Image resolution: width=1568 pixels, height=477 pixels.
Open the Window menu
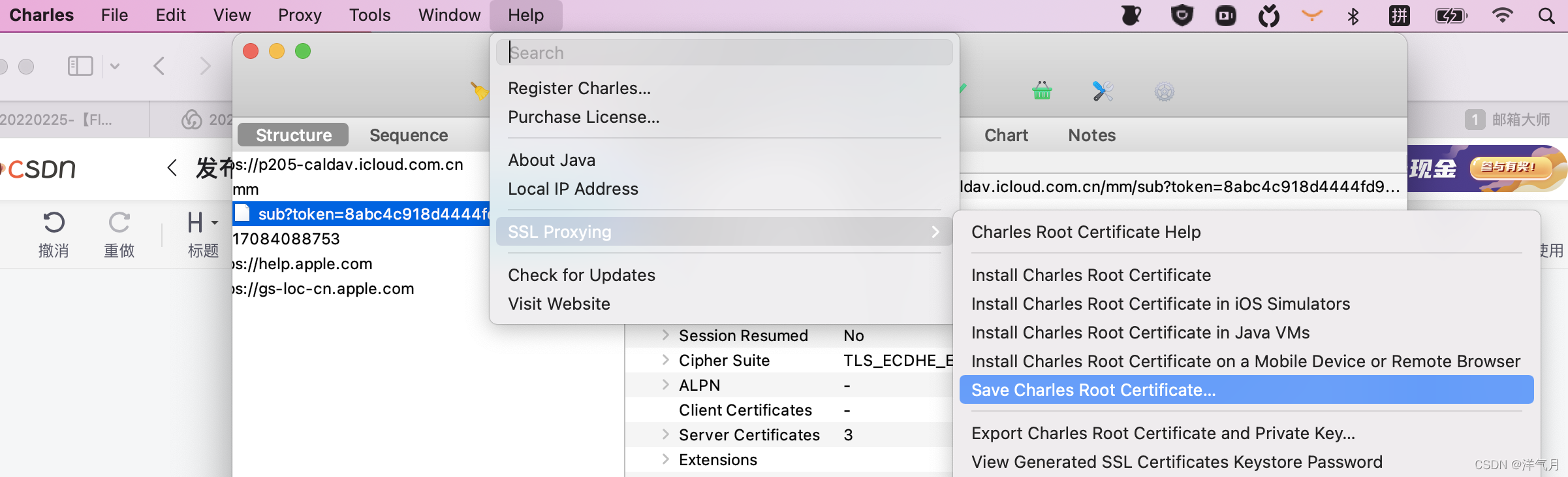(x=449, y=15)
